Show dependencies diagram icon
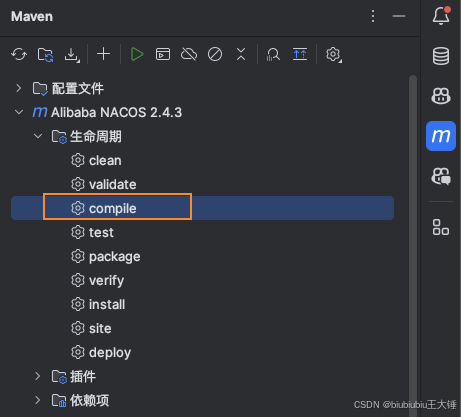This screenshot has height=417, width=461. pos(300,54)
